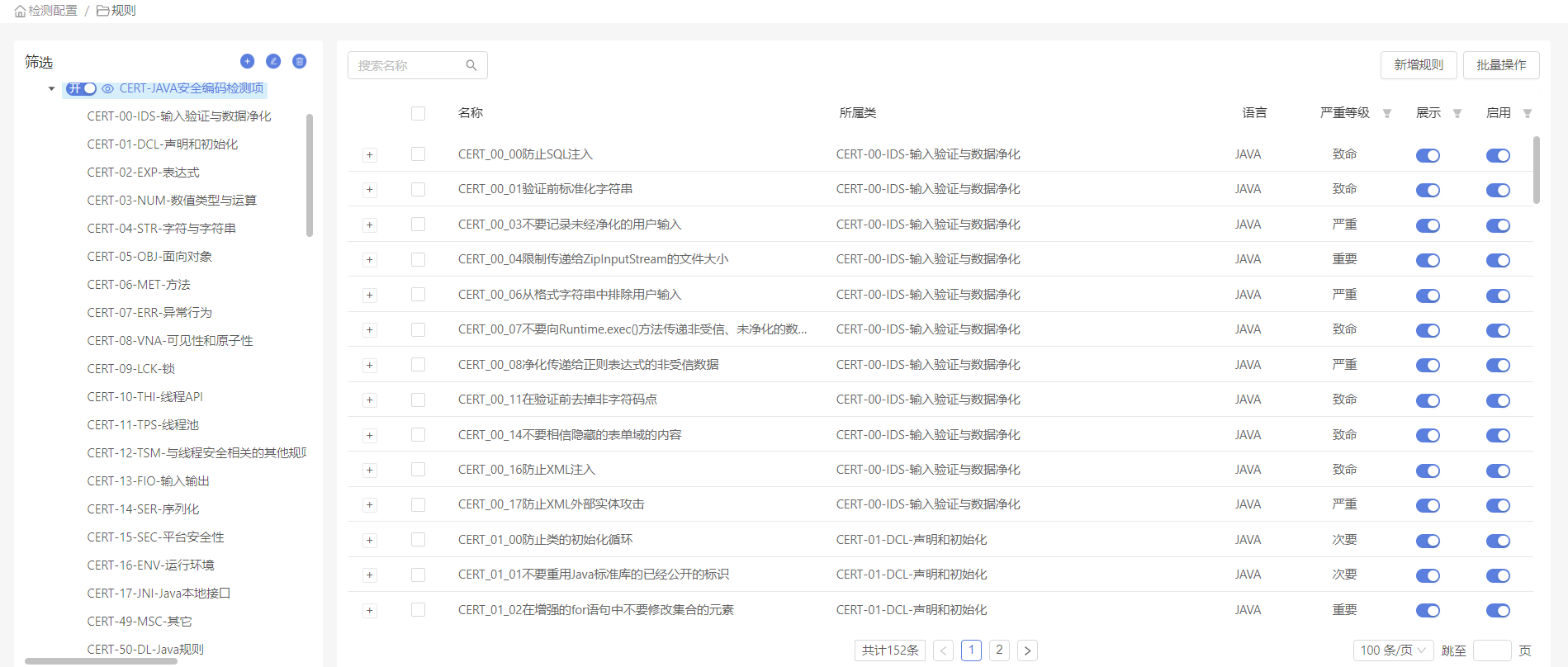This screenshot has width=1568, height=667.
Task: Toggle 启用 switch for CERT_00_00防止SQL注入
Action: (x=1498, y=155)
